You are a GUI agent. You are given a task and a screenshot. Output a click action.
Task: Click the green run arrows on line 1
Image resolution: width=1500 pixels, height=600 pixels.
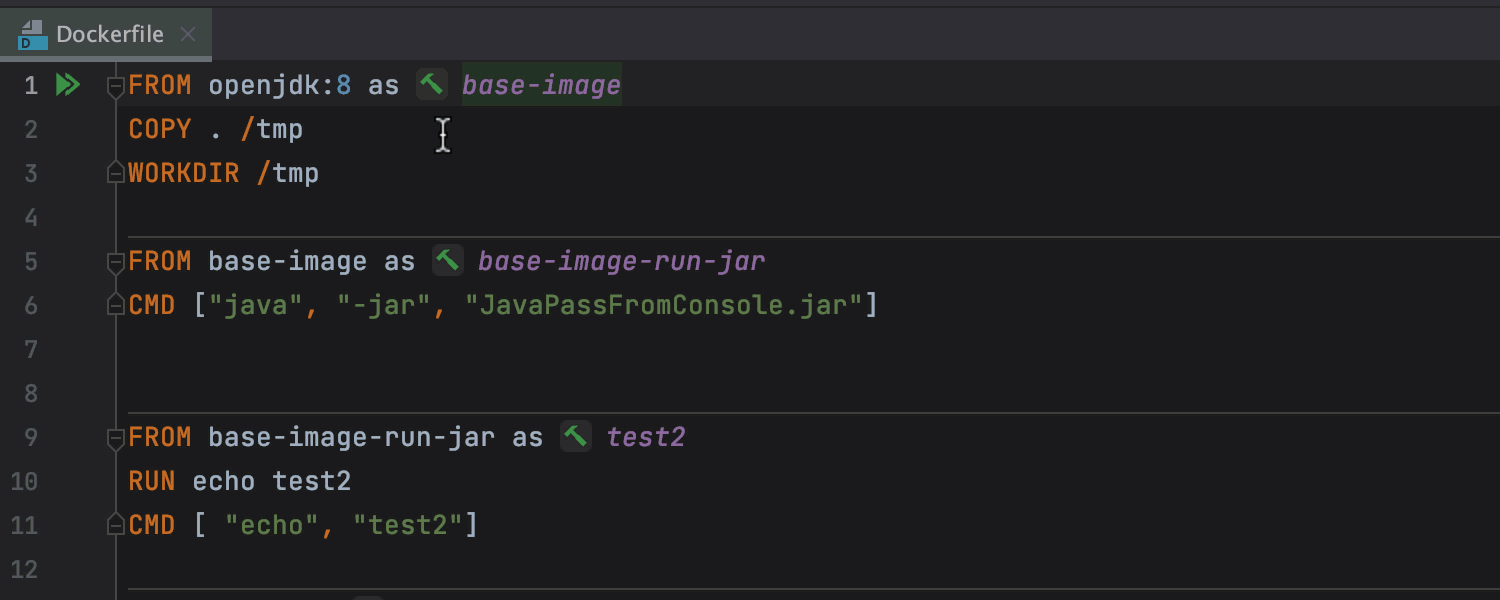click(x=67, y=85)
